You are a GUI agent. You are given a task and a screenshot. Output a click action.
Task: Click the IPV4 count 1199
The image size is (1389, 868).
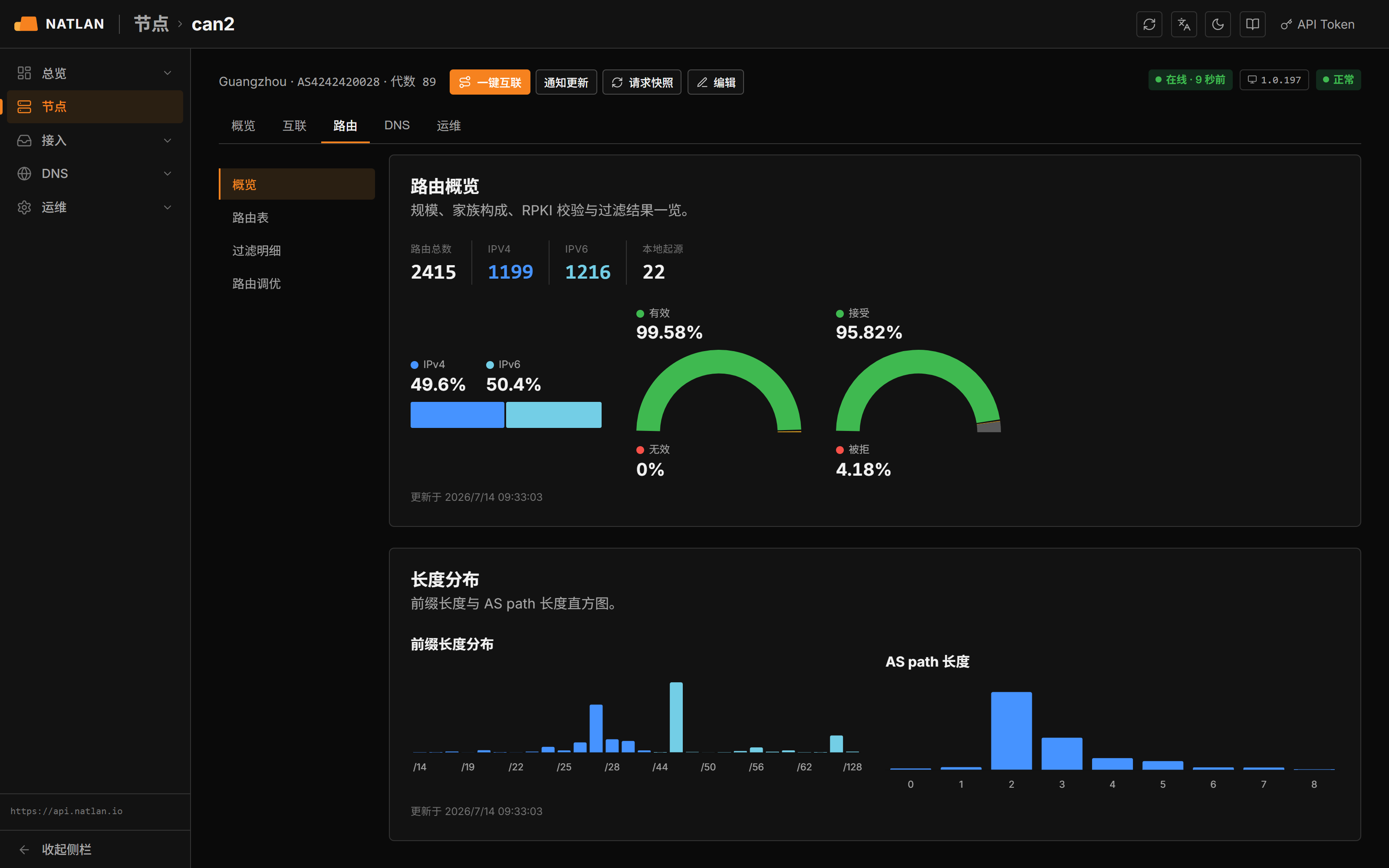[x=510, y=272]
